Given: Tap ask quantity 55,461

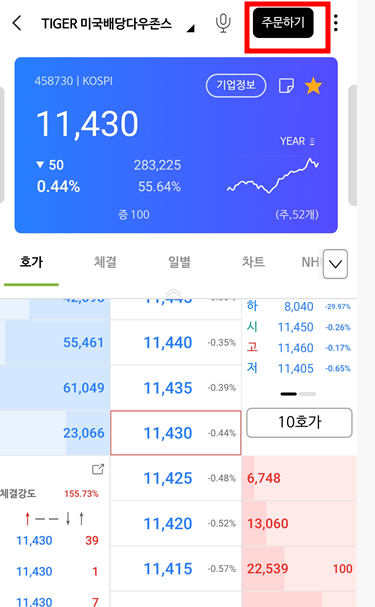Looking at the screenshot, I should [84, 343].
